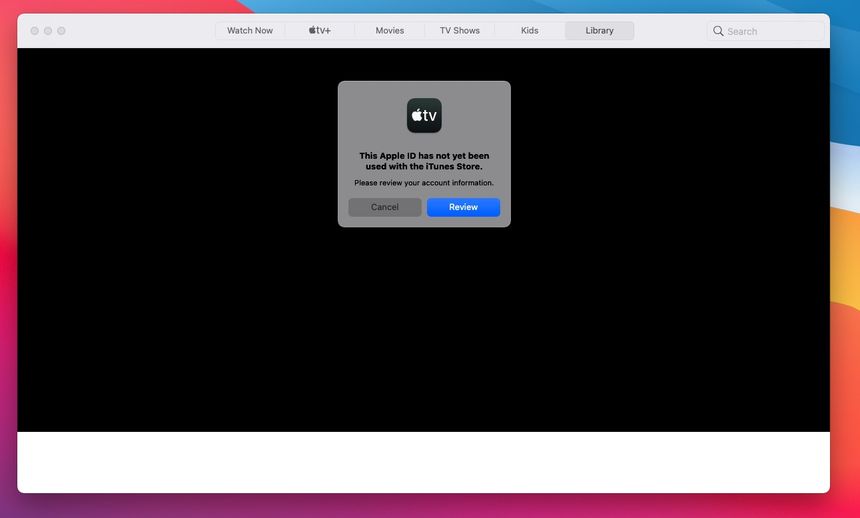
Task: Click the black content area below dialog
Action: click(x=424, y=330)
